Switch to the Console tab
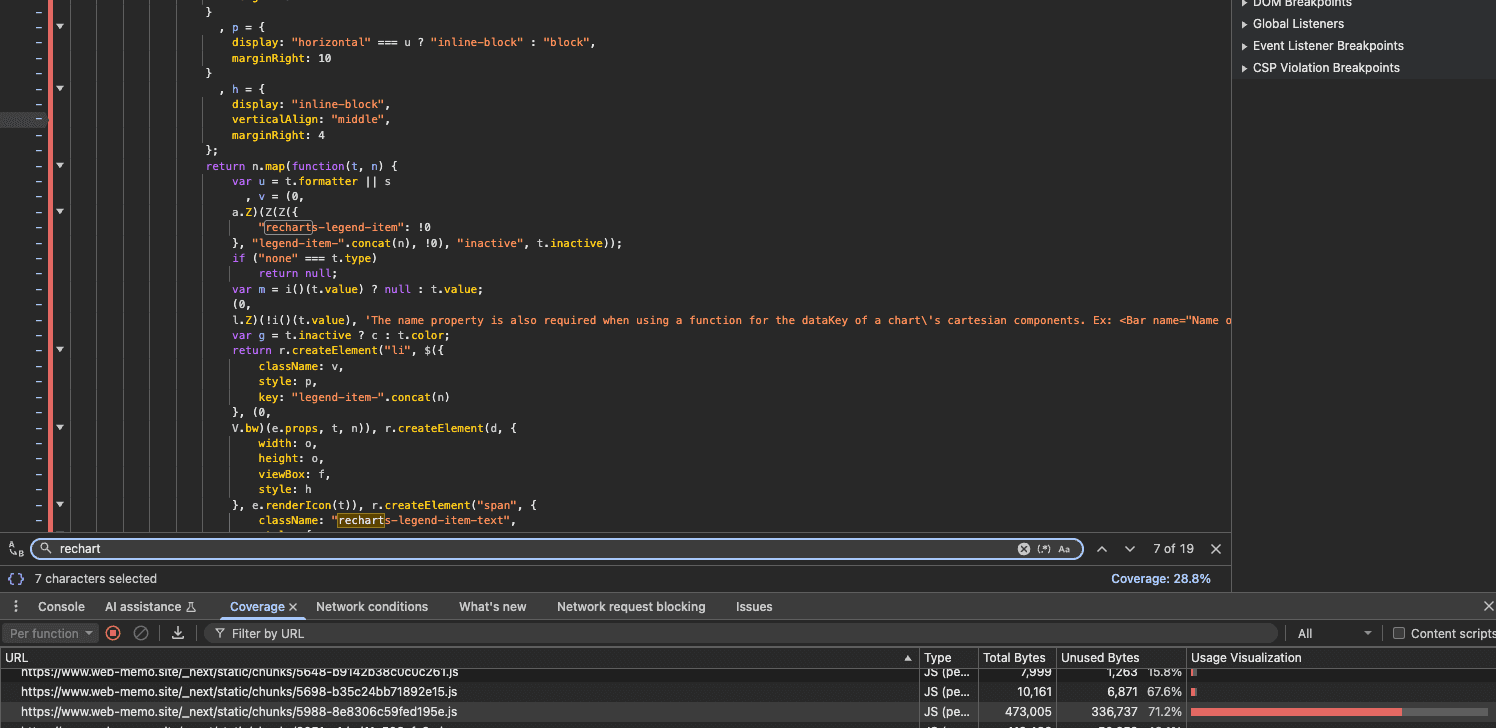This screenshot has width=1496, height=728. (x=61, y=607)
